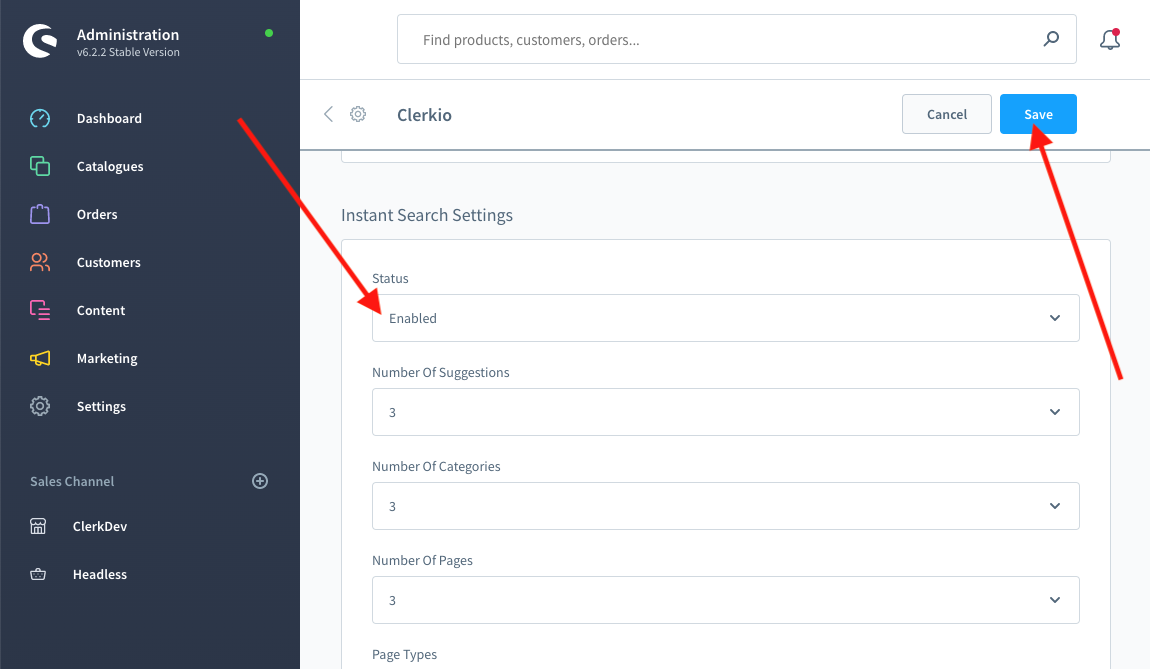
Task: Click the search magnifier icon
Action: pyautogui.click(x=1051, y=39)
